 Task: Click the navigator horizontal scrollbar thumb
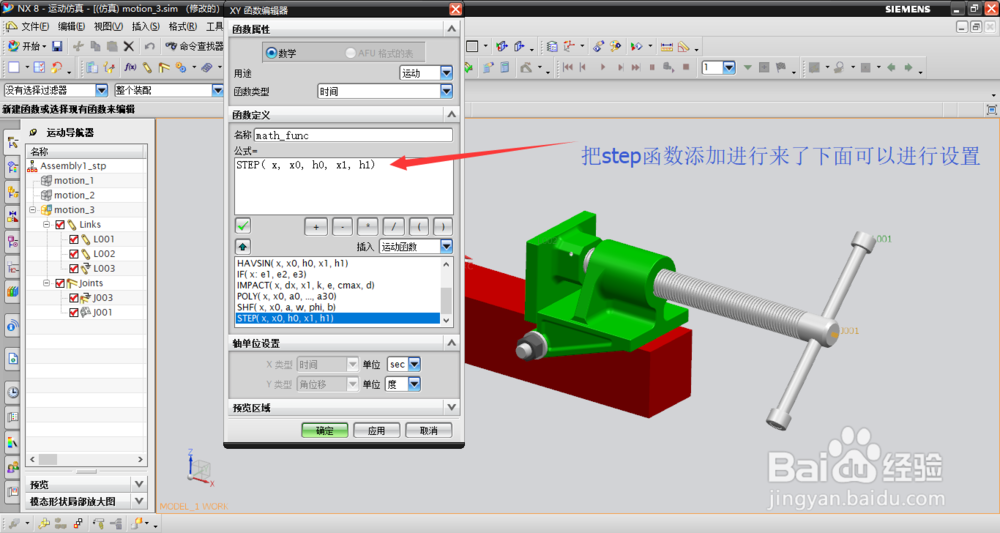48,459
